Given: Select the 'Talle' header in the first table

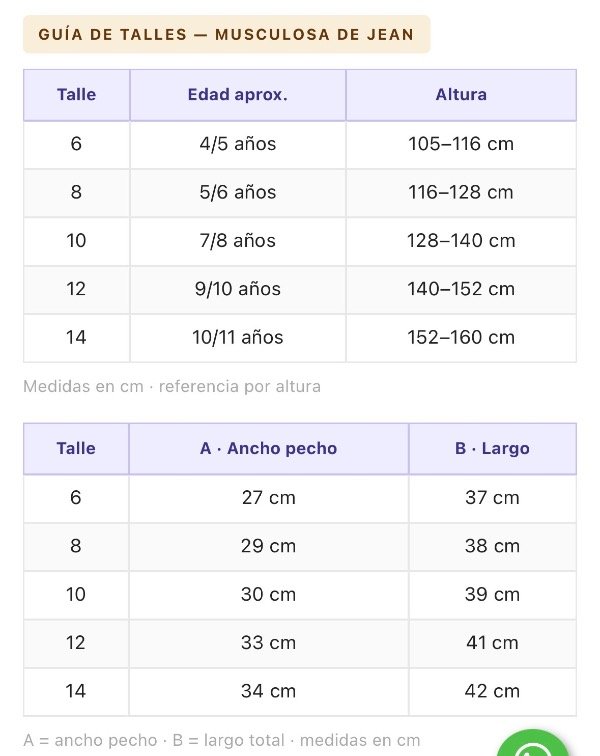Looking at the screenshot, I should coord(77,95).
